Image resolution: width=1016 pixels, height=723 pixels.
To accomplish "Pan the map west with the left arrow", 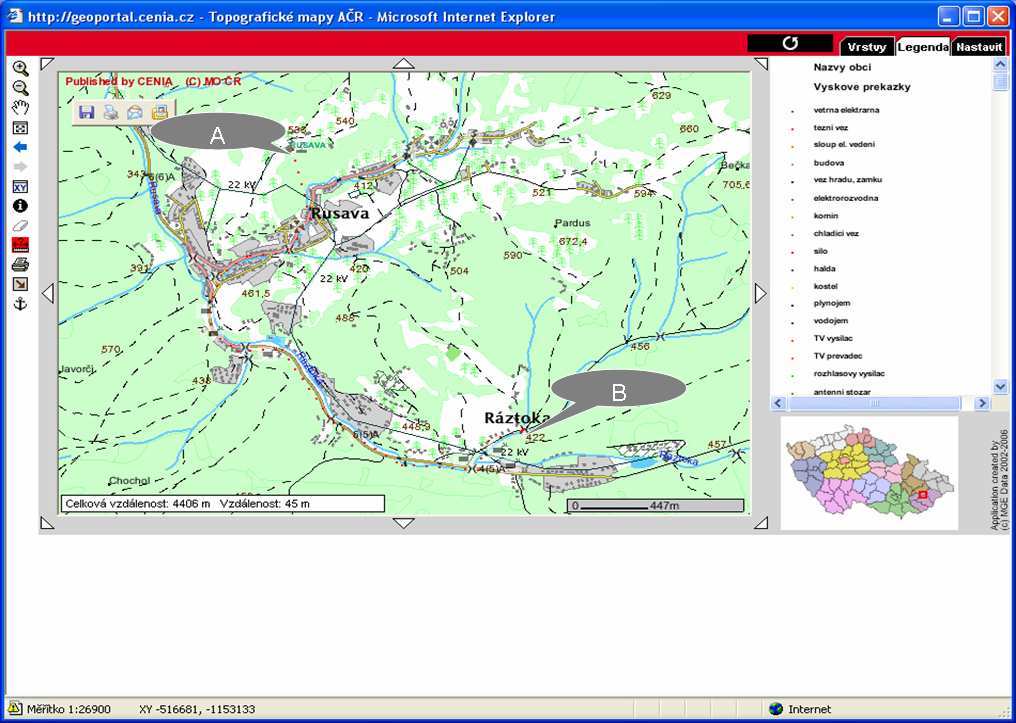I will pos(47,293).
